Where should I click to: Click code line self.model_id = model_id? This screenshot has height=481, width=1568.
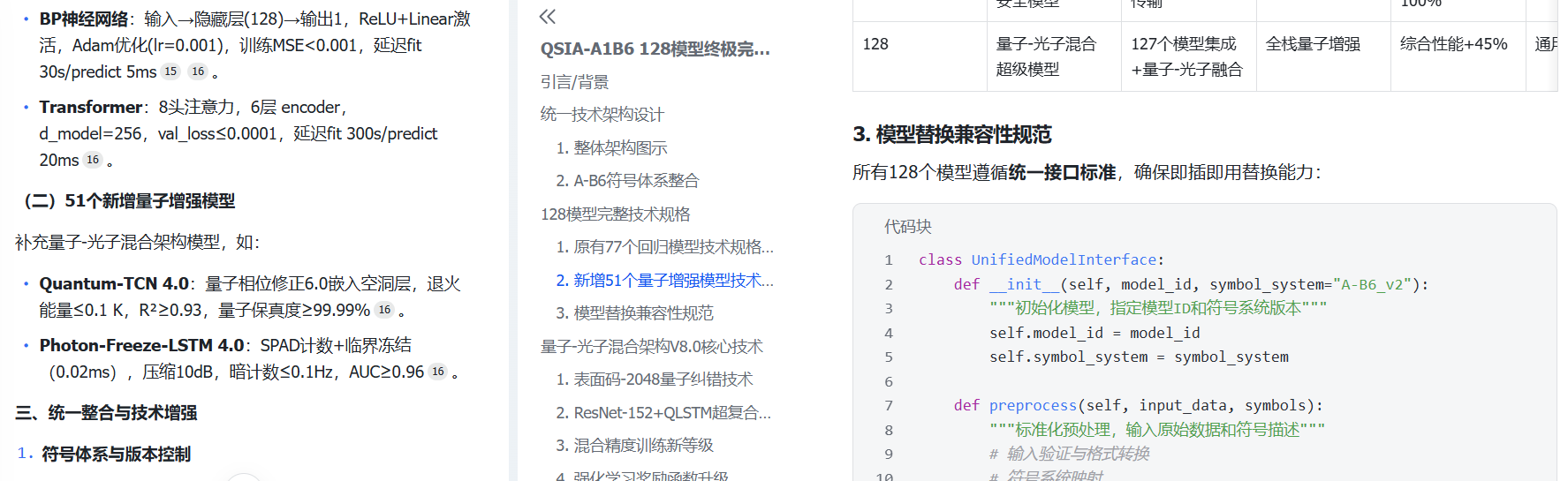pyautogui.click(x=1095, y=333)
